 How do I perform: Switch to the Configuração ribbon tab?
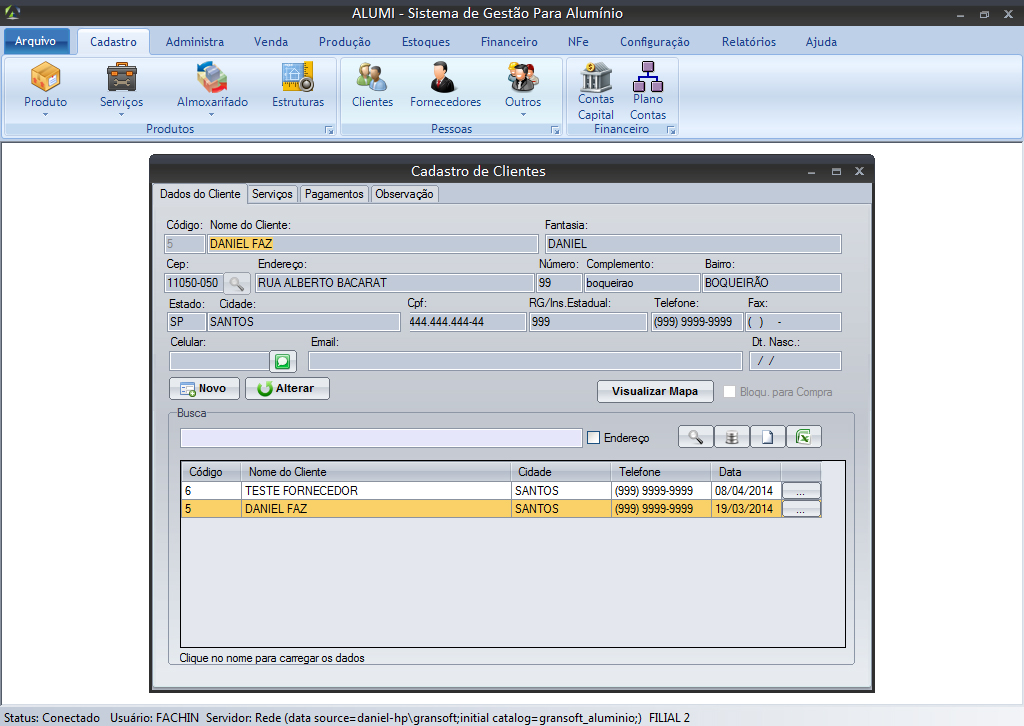(x=654, y=42)
